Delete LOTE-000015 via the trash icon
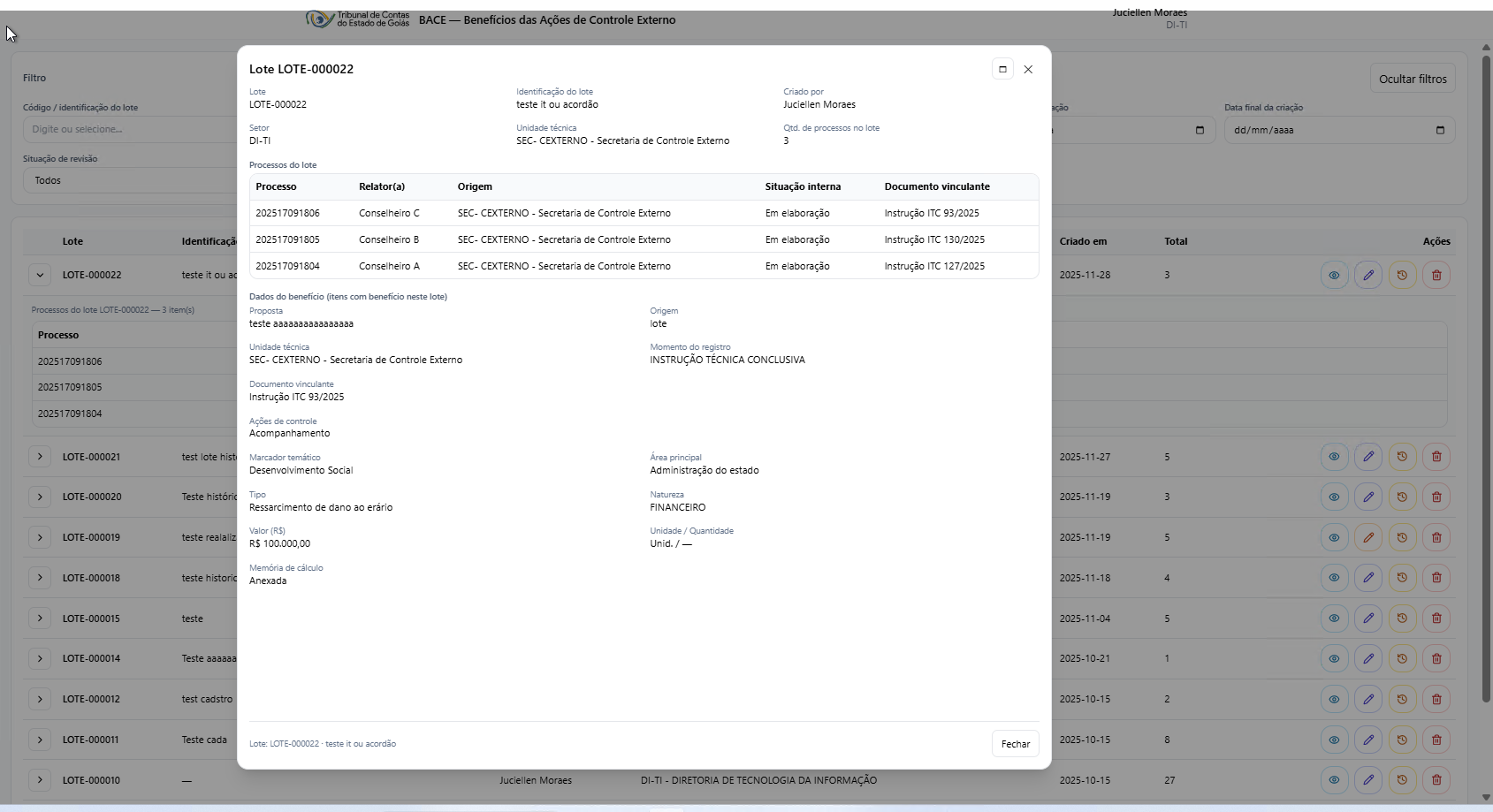1493x812 pixels. coord(1436,618)
